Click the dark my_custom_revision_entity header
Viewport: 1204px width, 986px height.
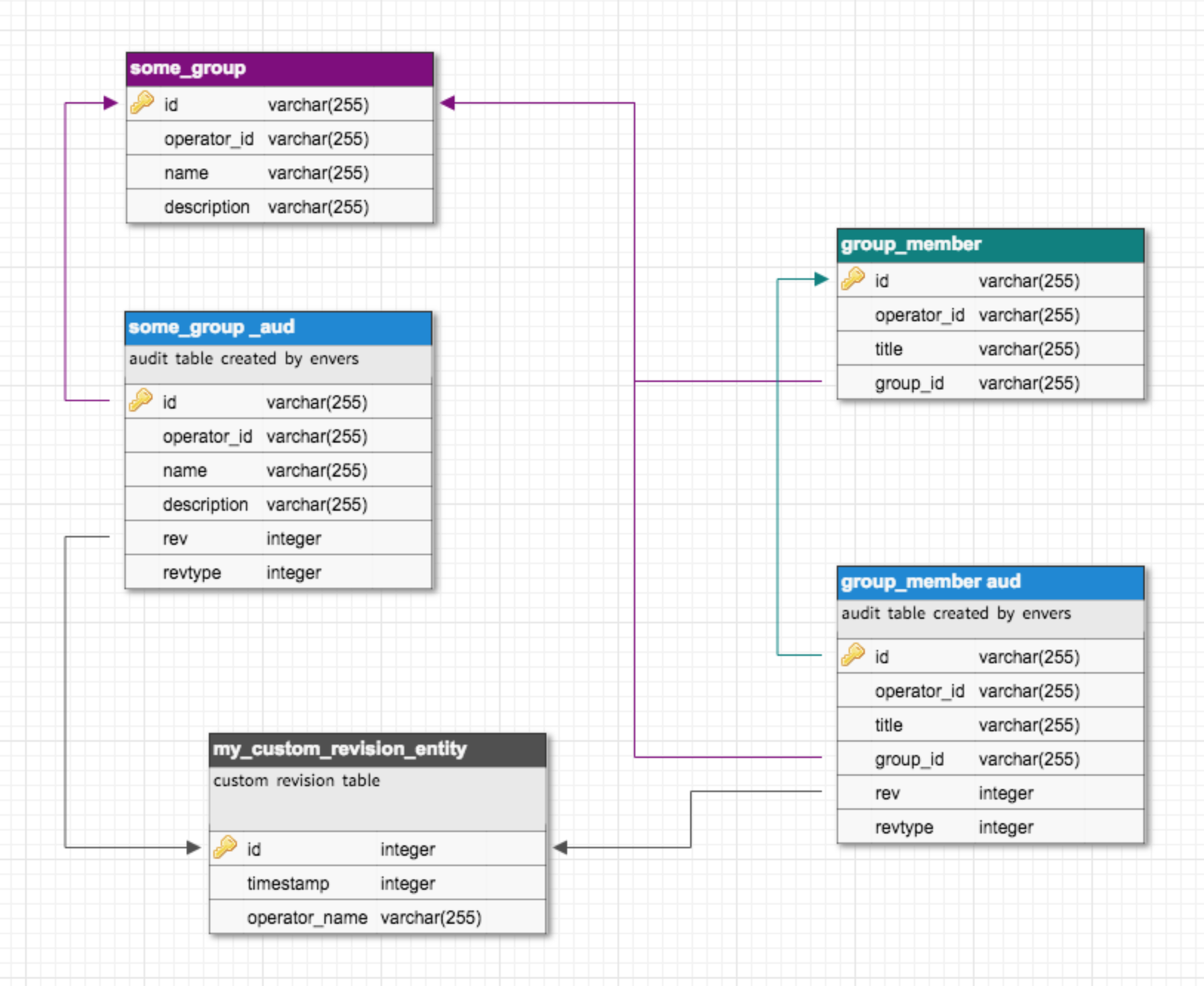coord(378,748)
